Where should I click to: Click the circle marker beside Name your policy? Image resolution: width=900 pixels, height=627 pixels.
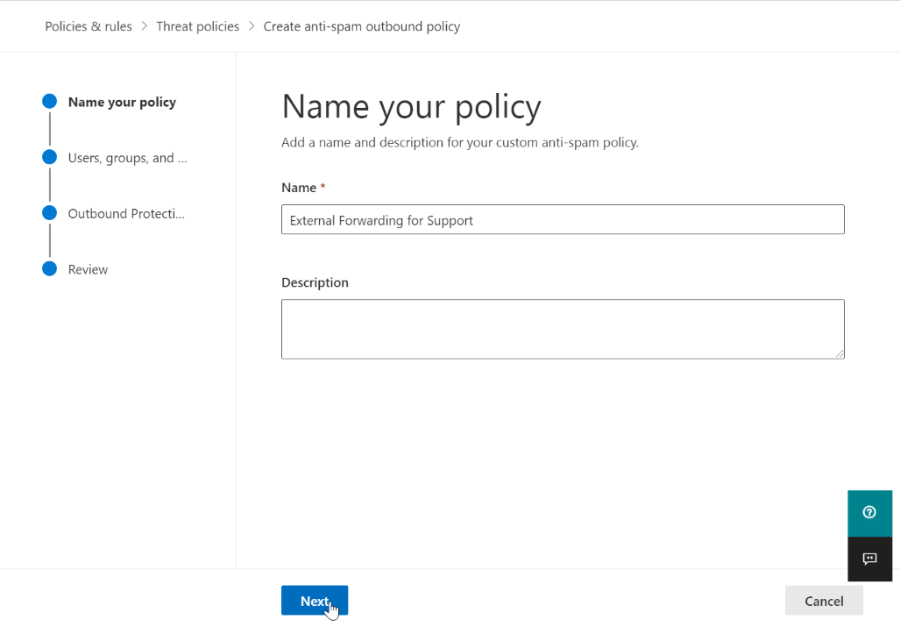(49, 101)
